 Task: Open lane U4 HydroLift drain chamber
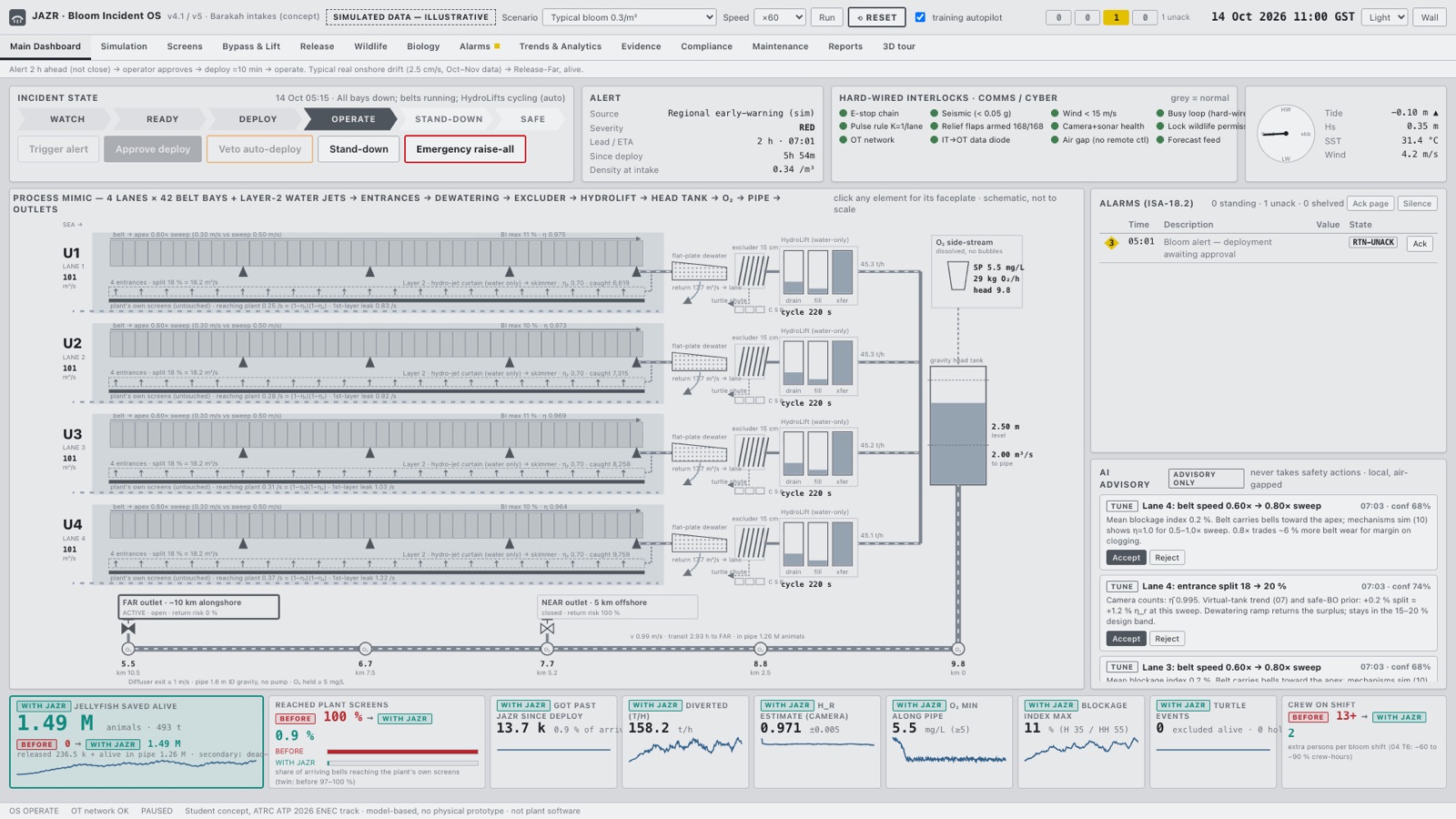[794, 544]
